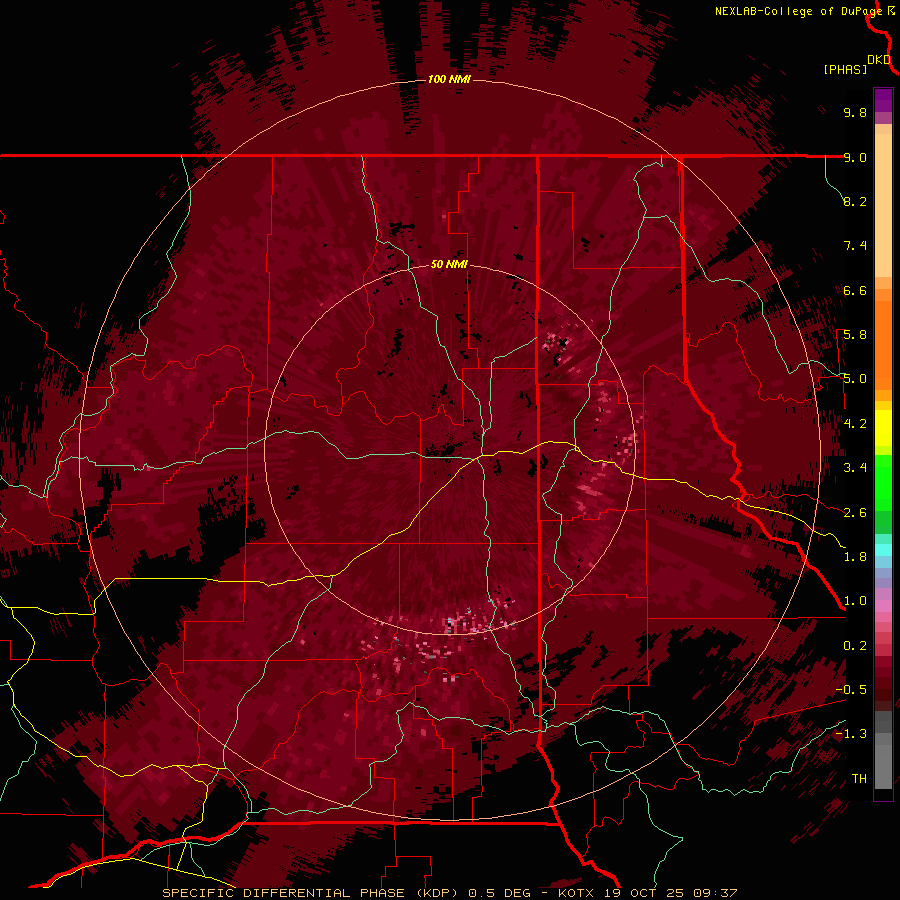The width and height of the screenshot is (900, 900).
Task: Click the 1.8 legend value
Action: (855, 557)
